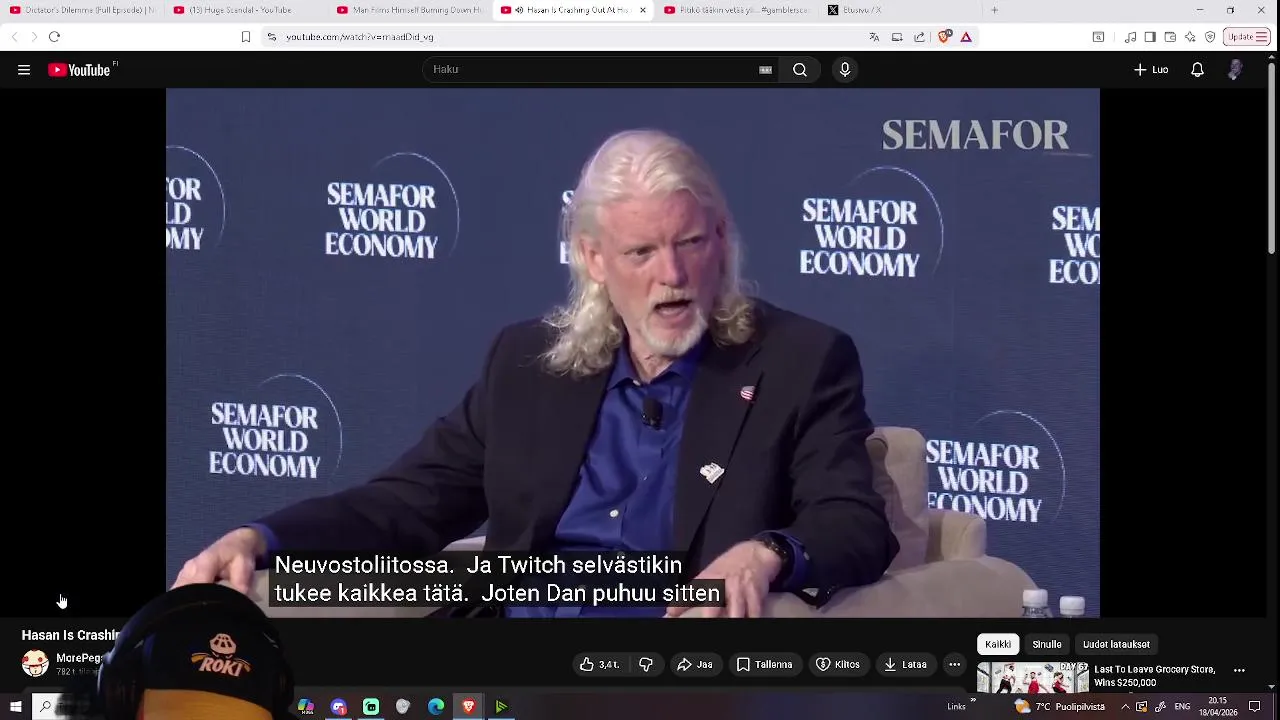Run the YouTube search magnifier button
Image resolution: width=1280 pixels, height=720 pixels.
tap(800, 70)
